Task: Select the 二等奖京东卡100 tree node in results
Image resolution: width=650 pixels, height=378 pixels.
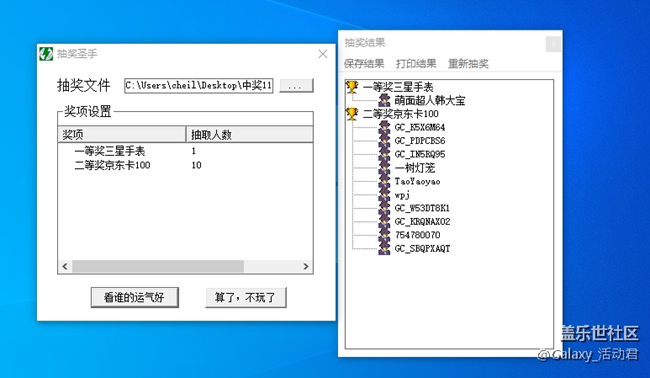Action: tap(400, 114)
